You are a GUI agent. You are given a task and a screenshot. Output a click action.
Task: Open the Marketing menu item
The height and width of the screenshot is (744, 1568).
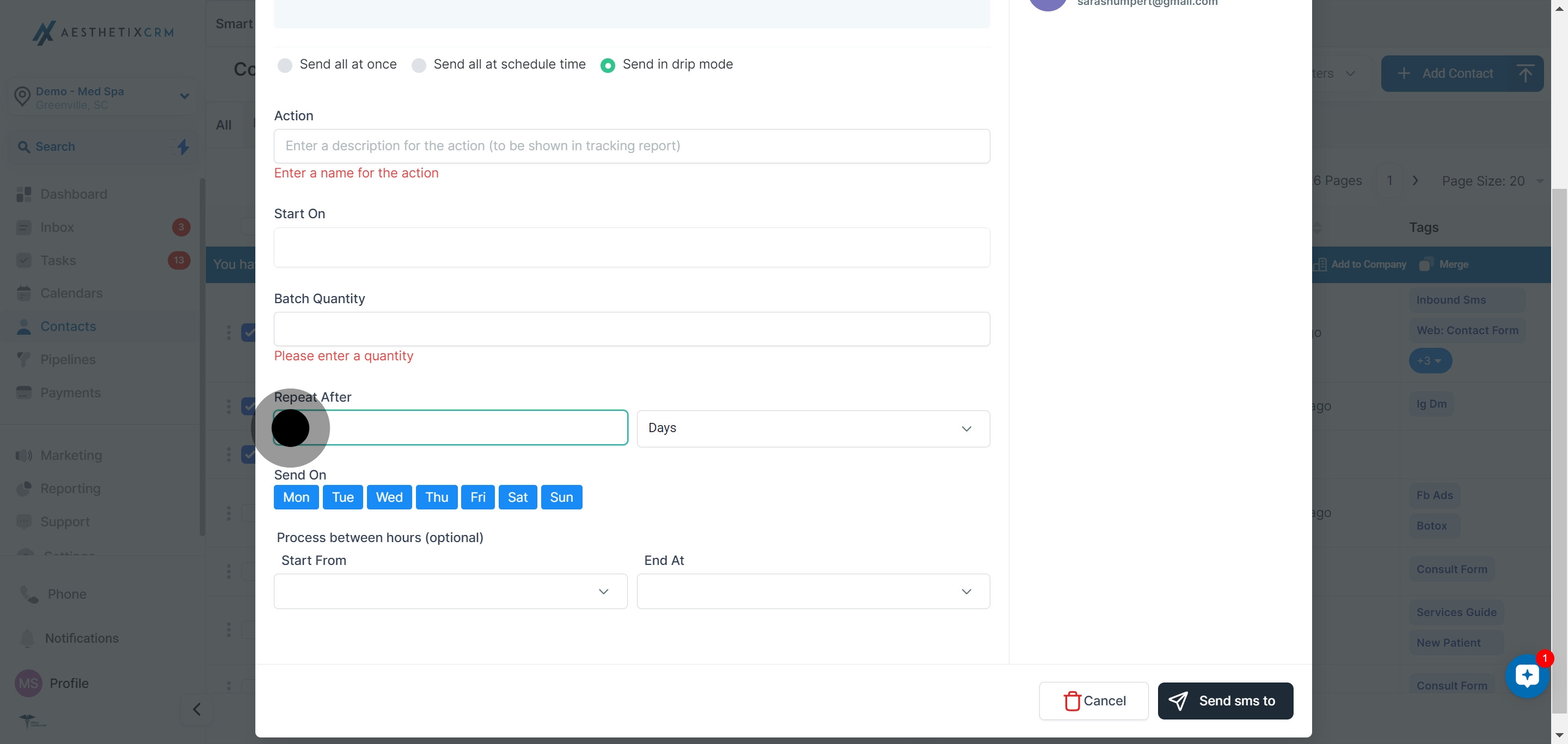(71, 455)
